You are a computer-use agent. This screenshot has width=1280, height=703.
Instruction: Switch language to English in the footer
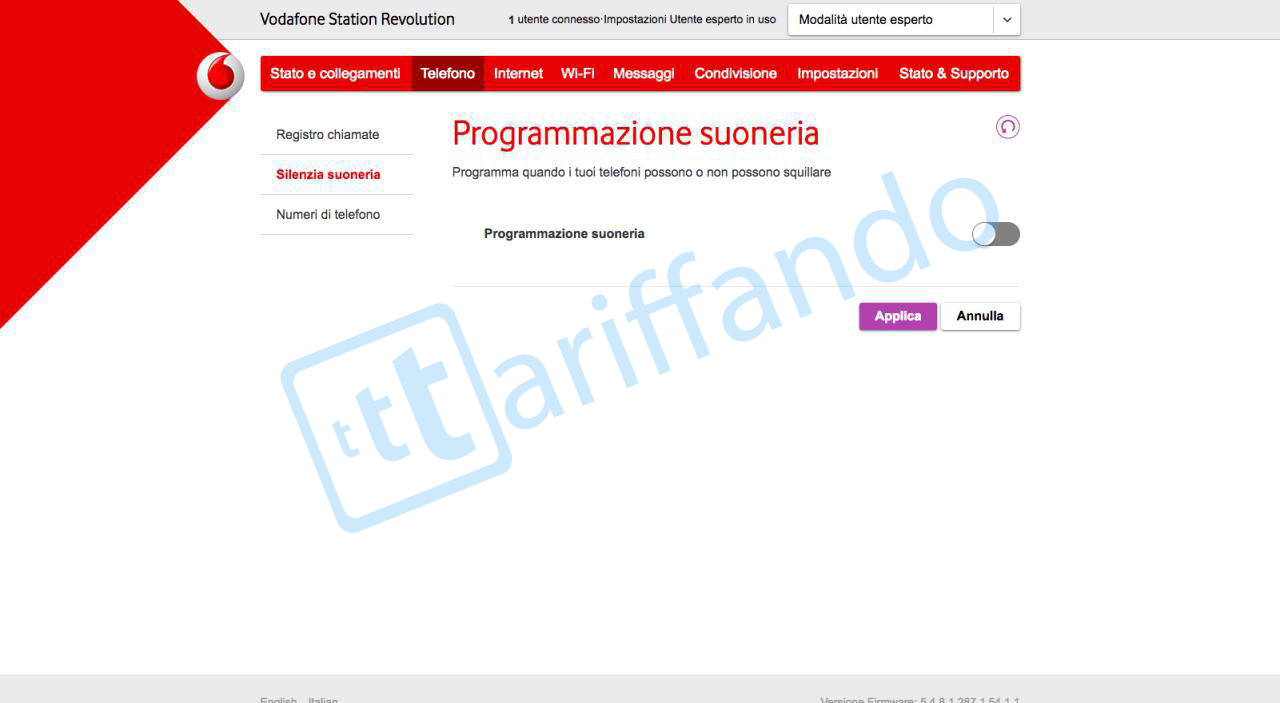click(278, 699)
